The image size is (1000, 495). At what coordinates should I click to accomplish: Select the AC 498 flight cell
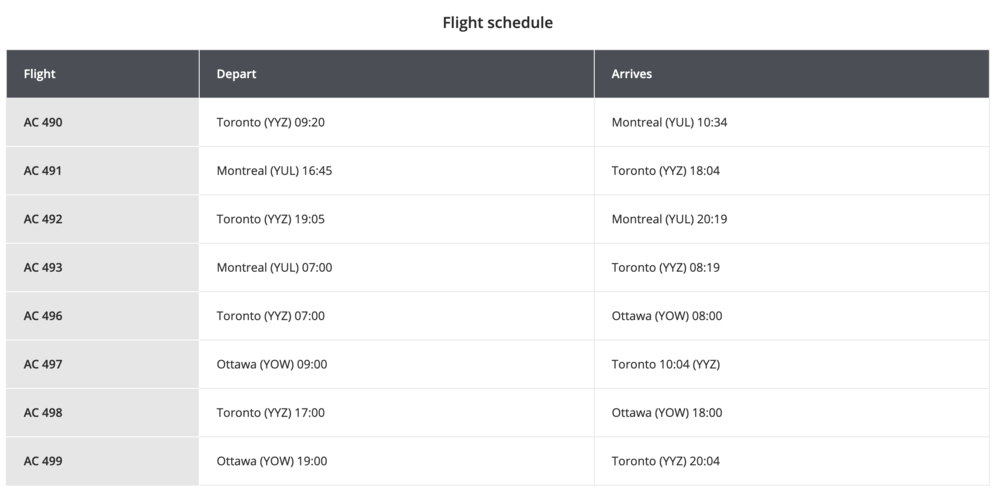pos(44,413)
